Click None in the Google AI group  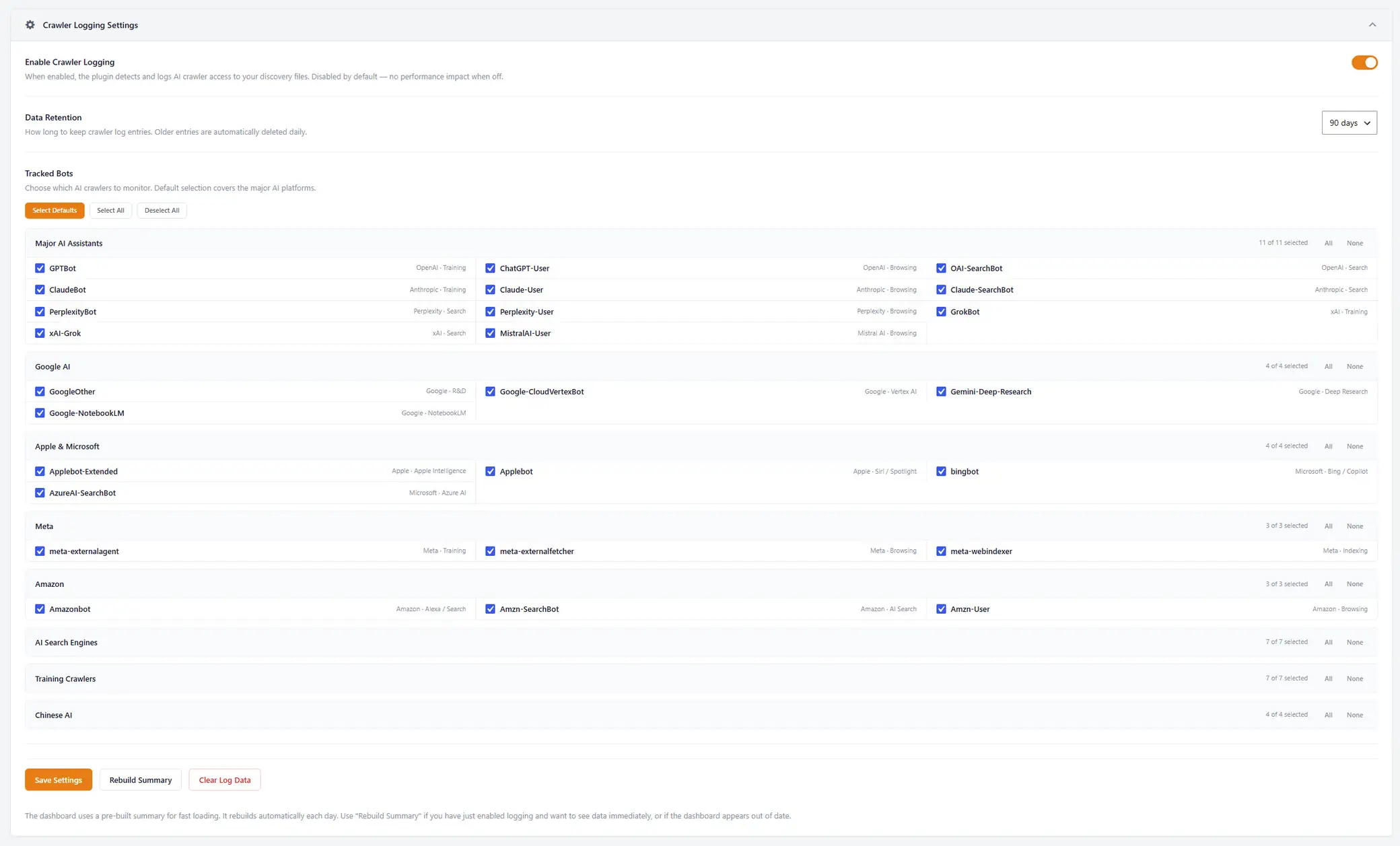pyautogui.click(x=1355, y=367)
